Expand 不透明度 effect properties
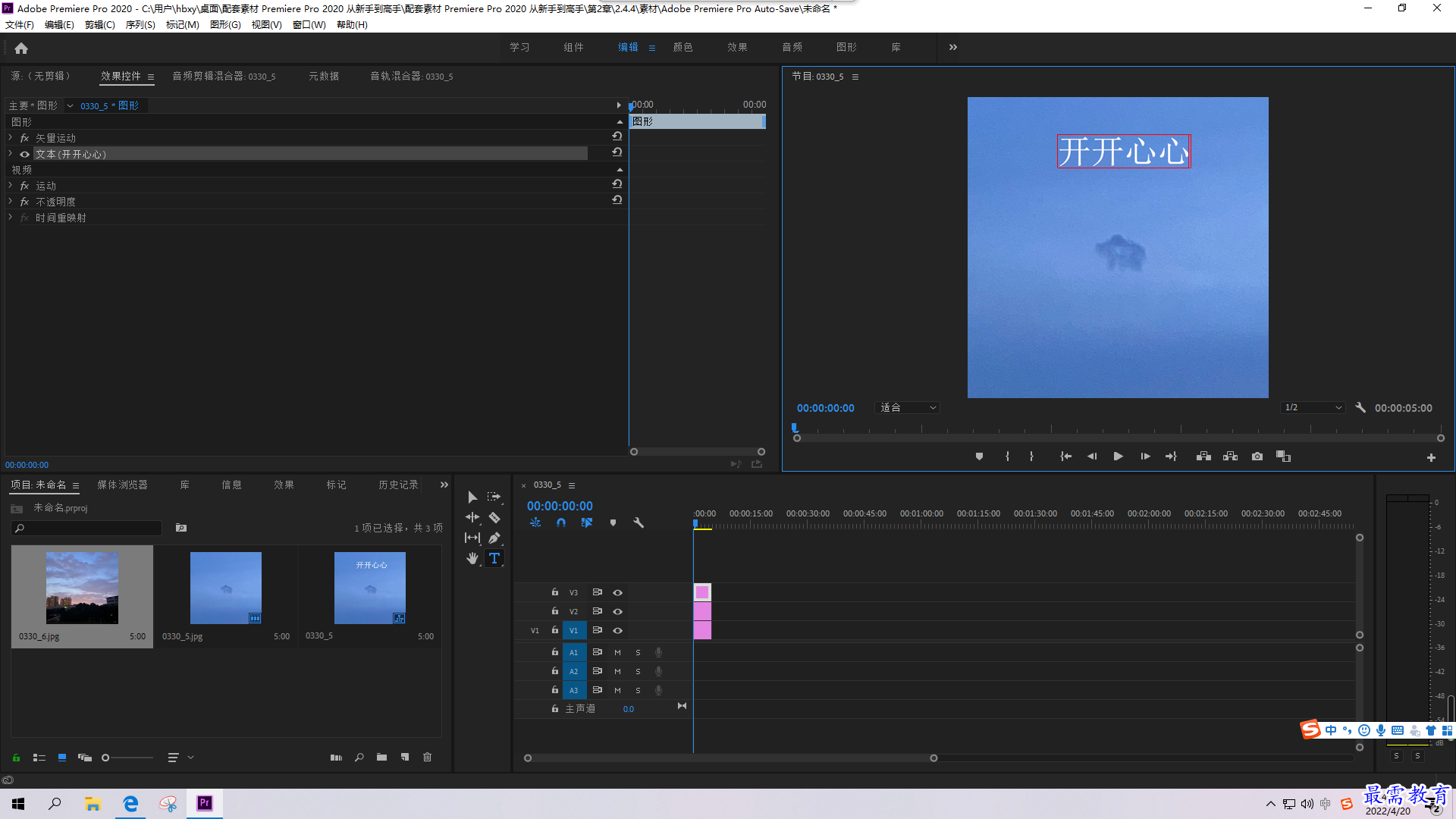Viewport: 1456px width, 819px height. [x=10, y=202]
